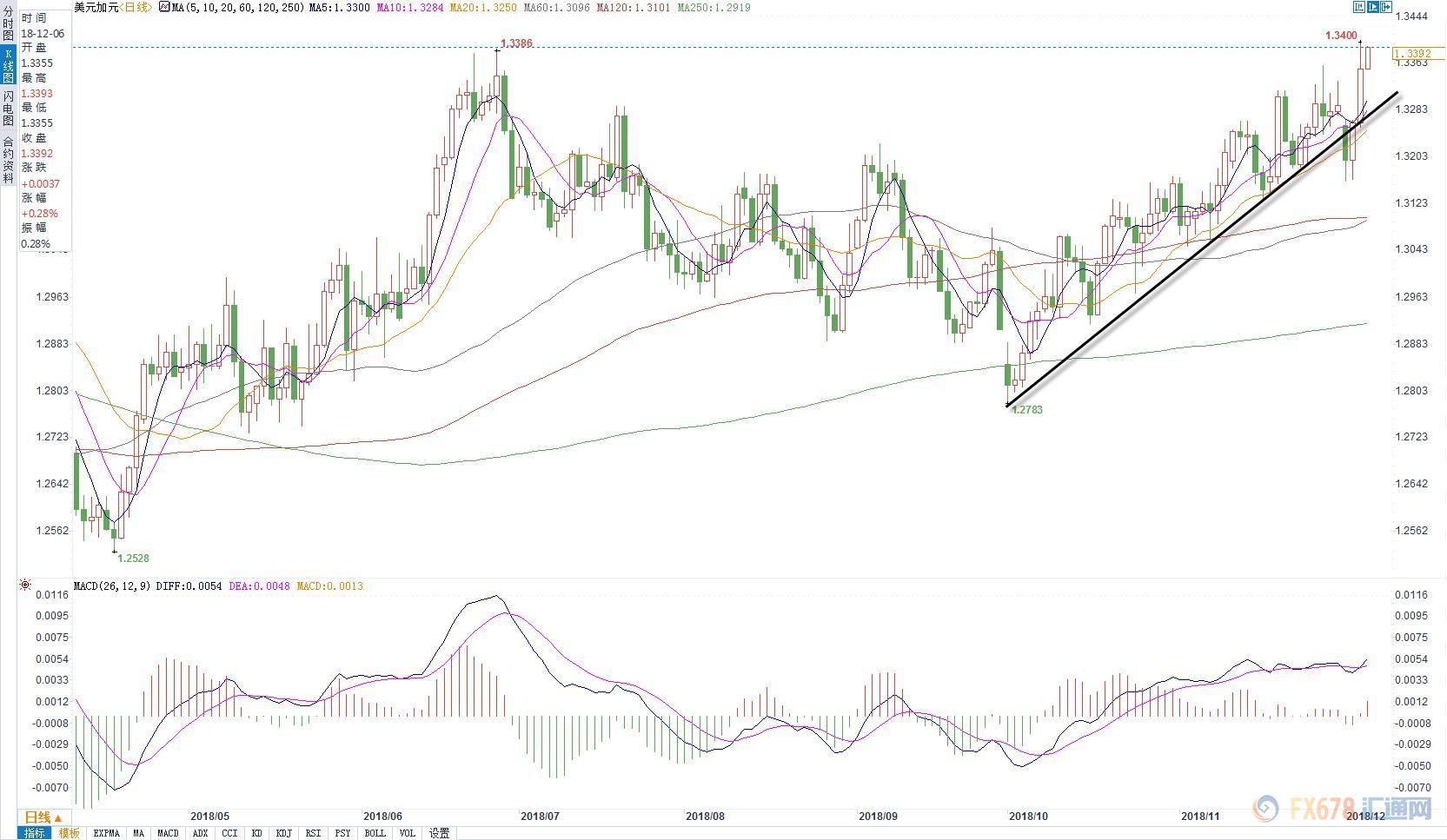The image size is (1447, 840).
Task: Click the 2018/07 date axis label
Action: tap(540, 817)
